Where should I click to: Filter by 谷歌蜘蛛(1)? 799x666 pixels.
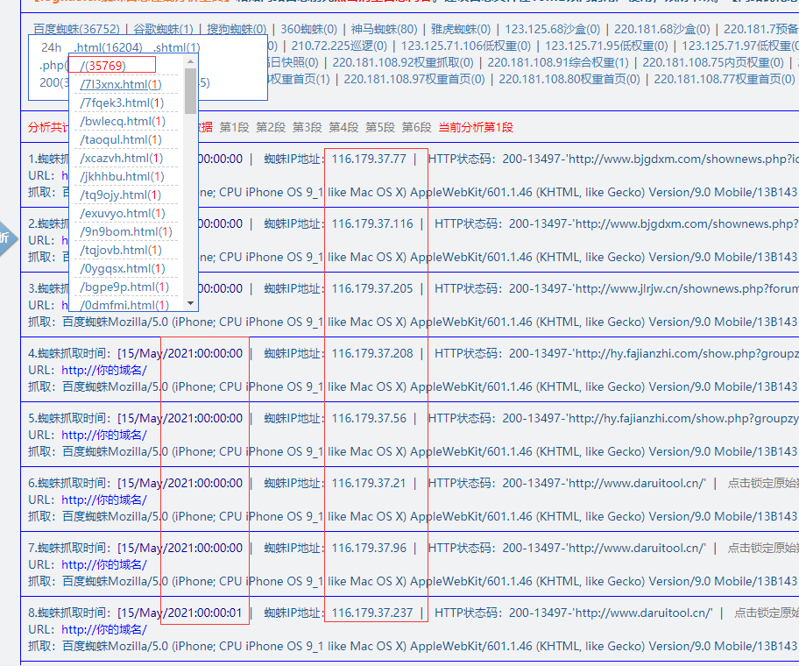[163, 29]
